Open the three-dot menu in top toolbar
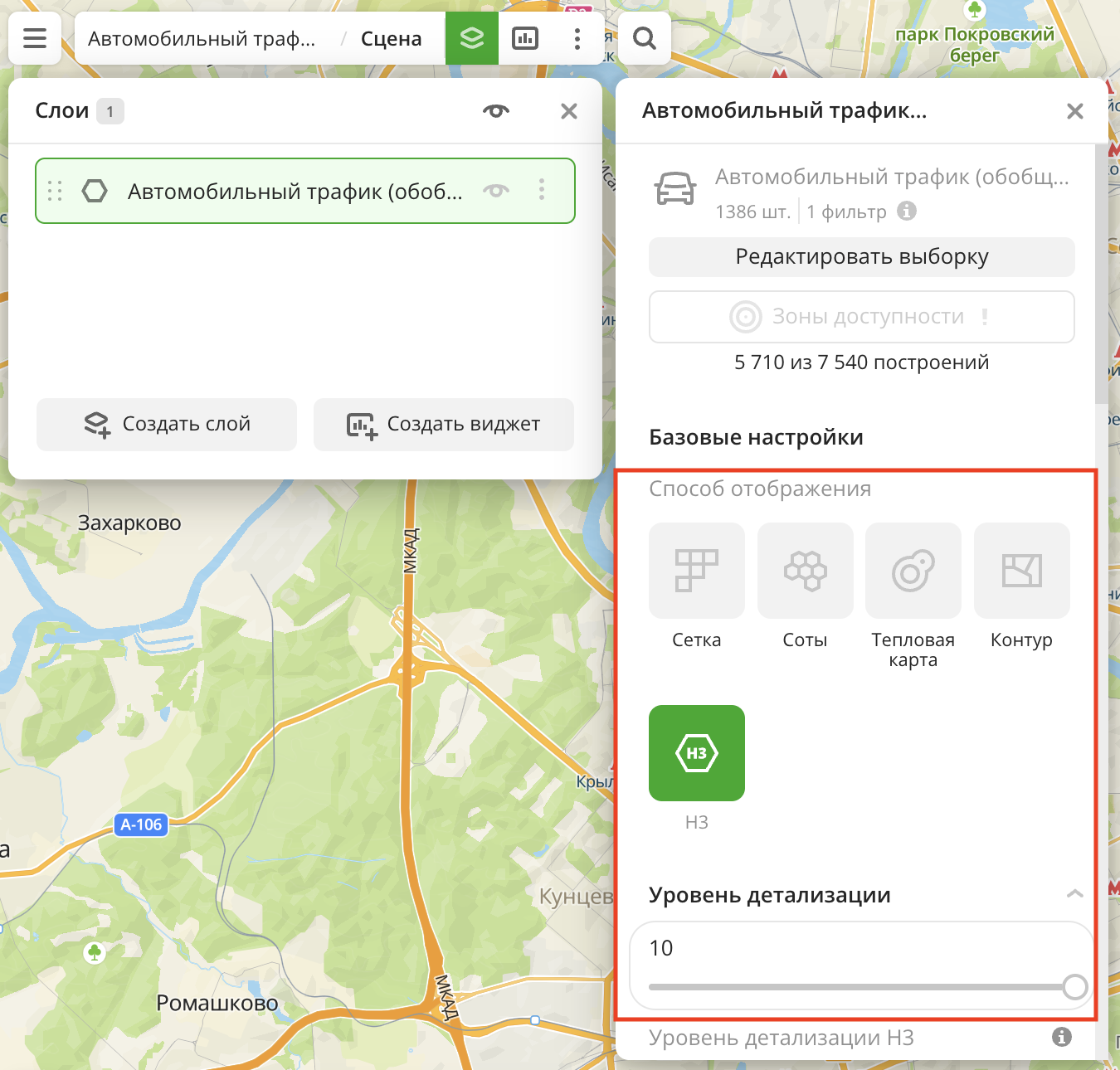 point(577,38)
